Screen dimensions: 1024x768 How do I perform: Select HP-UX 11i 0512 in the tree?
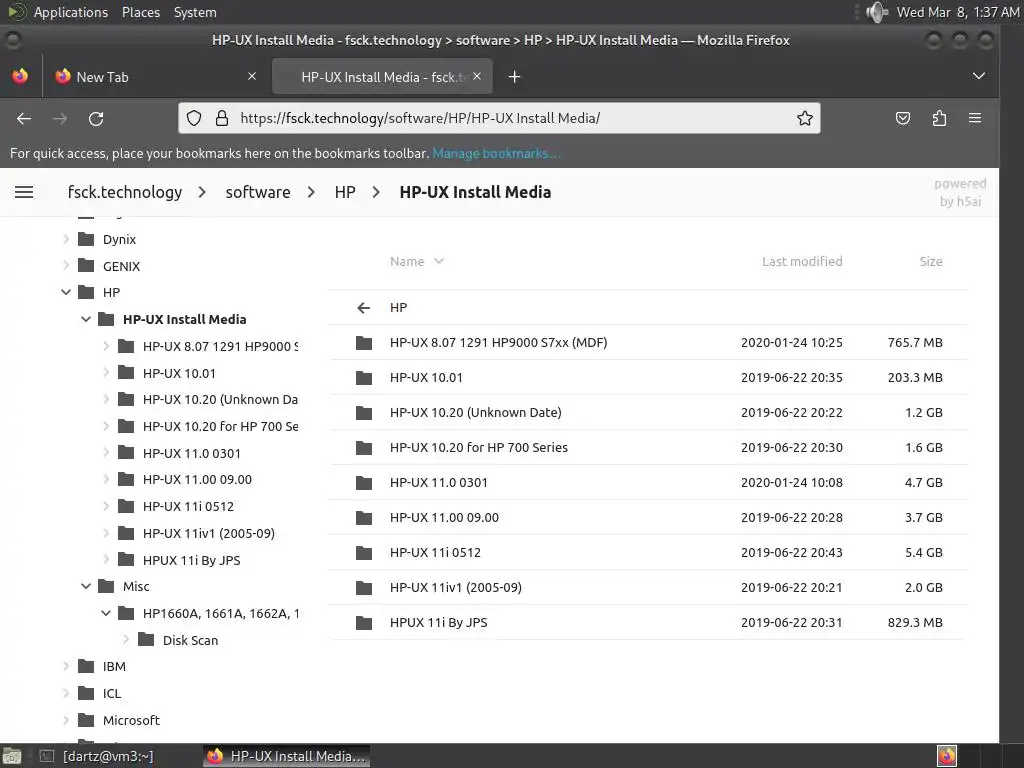point(188,506)
